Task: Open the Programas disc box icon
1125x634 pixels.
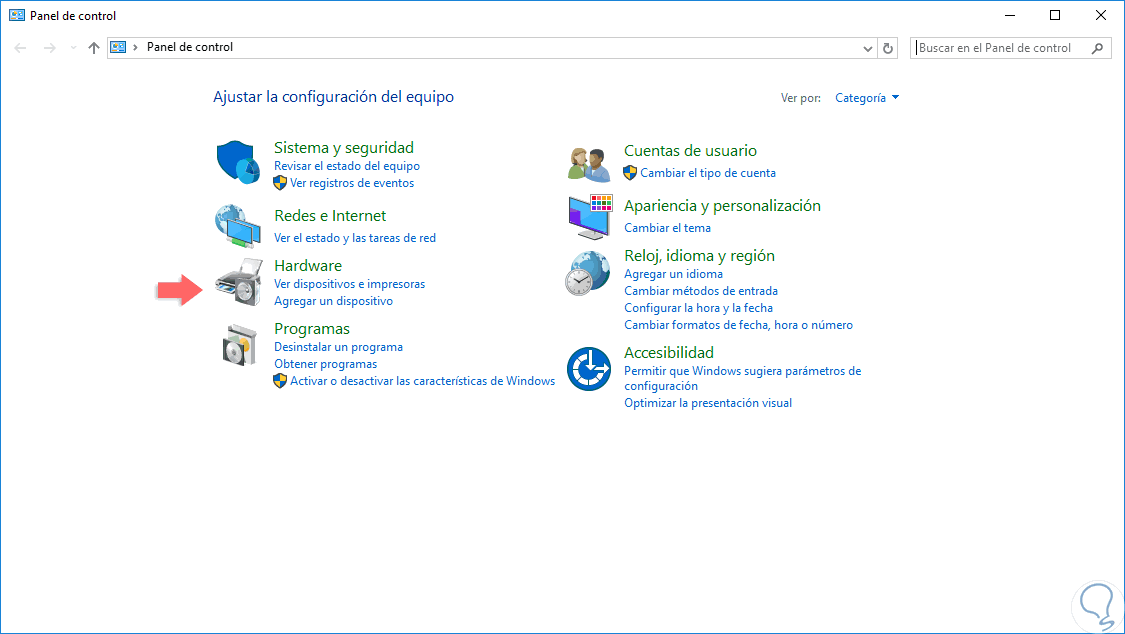Action: [240, 345]
